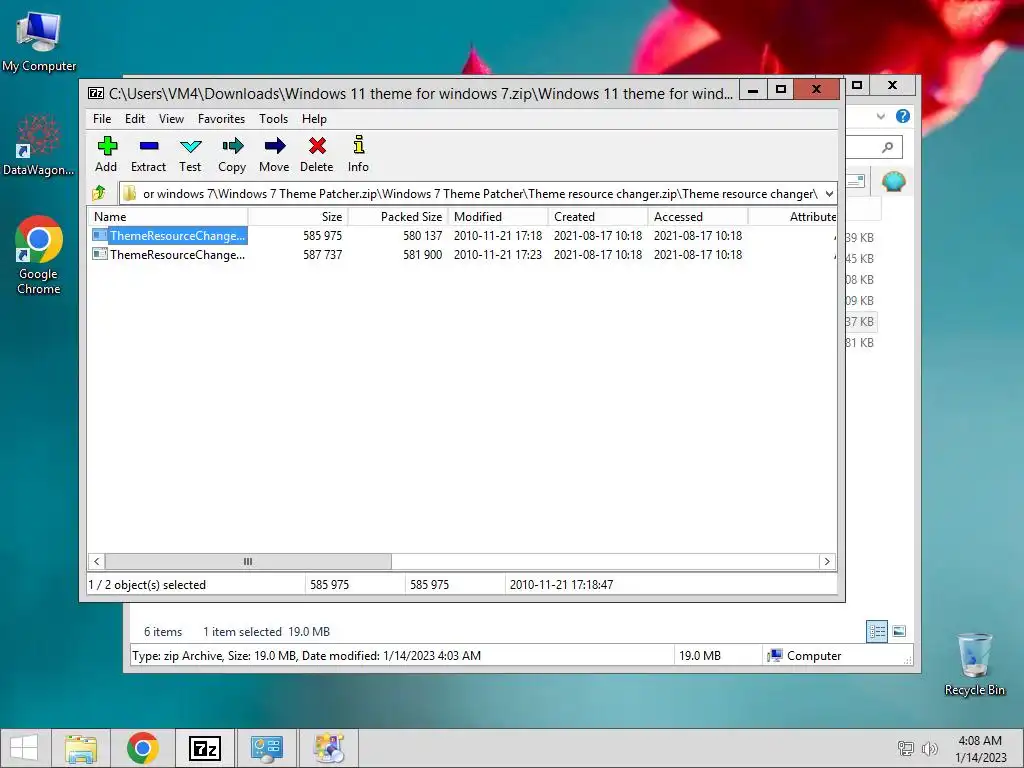Click the horizontal scrollbar thumb

click(248, 562)
